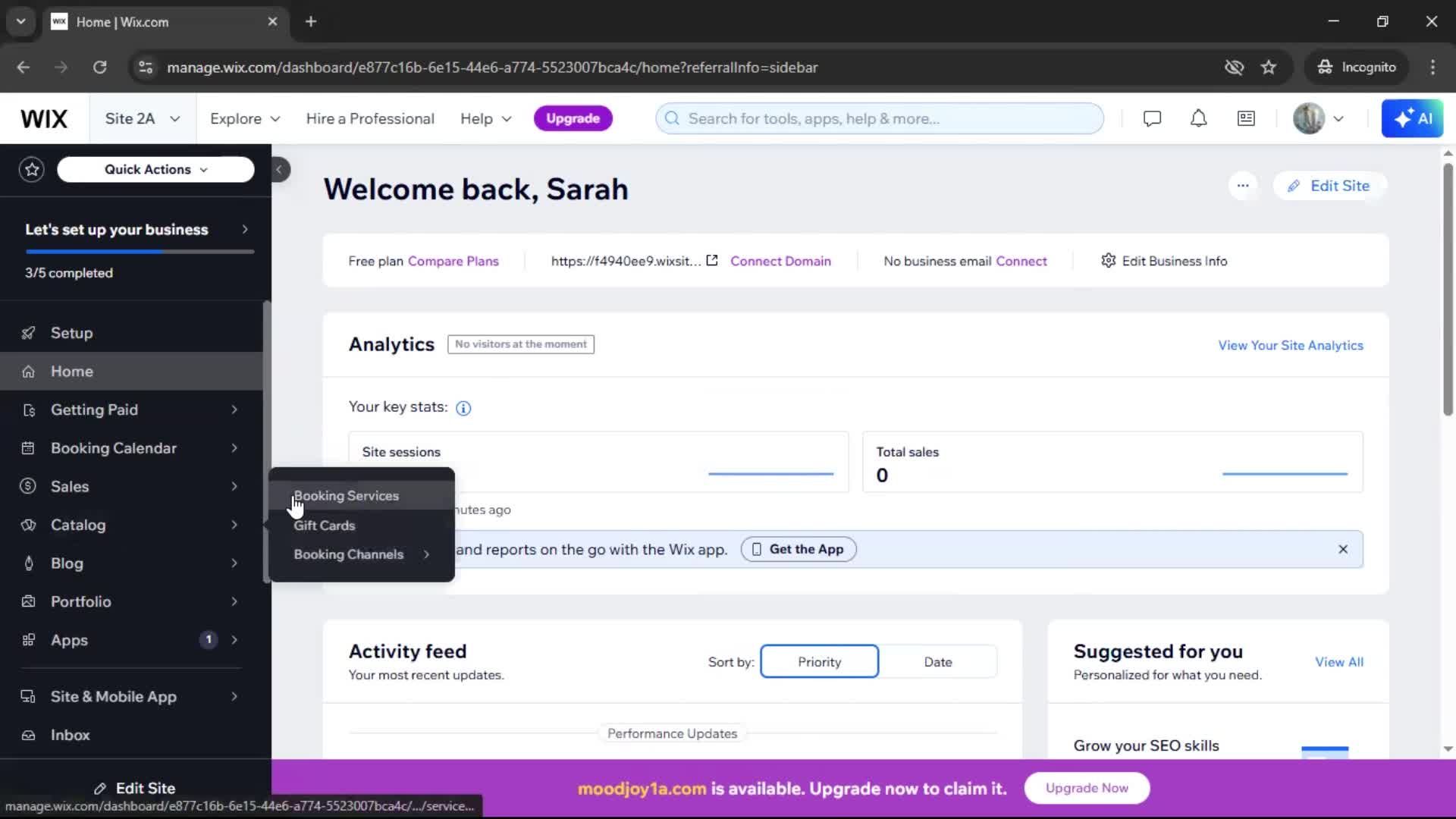Expand the Portfolio submenu arrow
Viewport: 1456px width, 819px height.
[x=234, y=602]
